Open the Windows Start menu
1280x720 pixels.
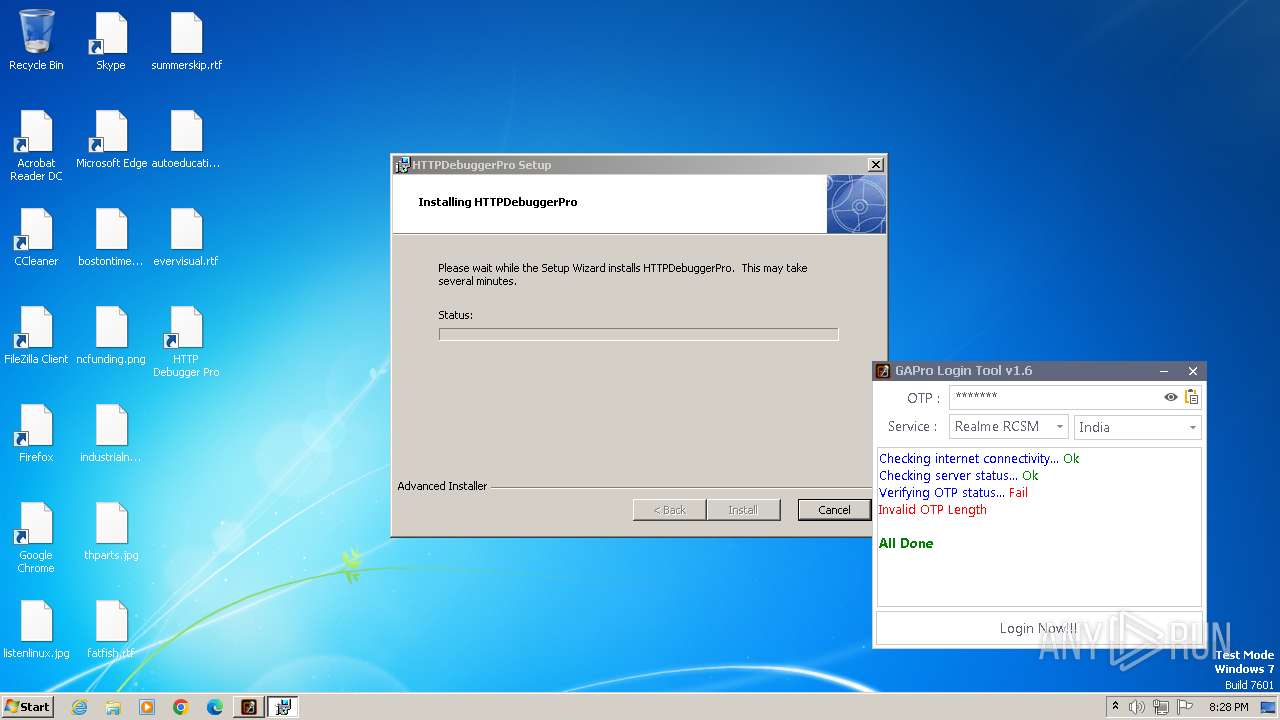coord(28,706)
